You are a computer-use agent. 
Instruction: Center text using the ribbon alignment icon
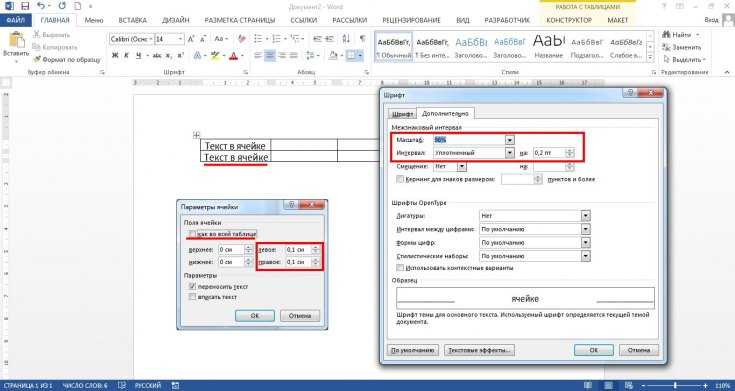[270, 55]
